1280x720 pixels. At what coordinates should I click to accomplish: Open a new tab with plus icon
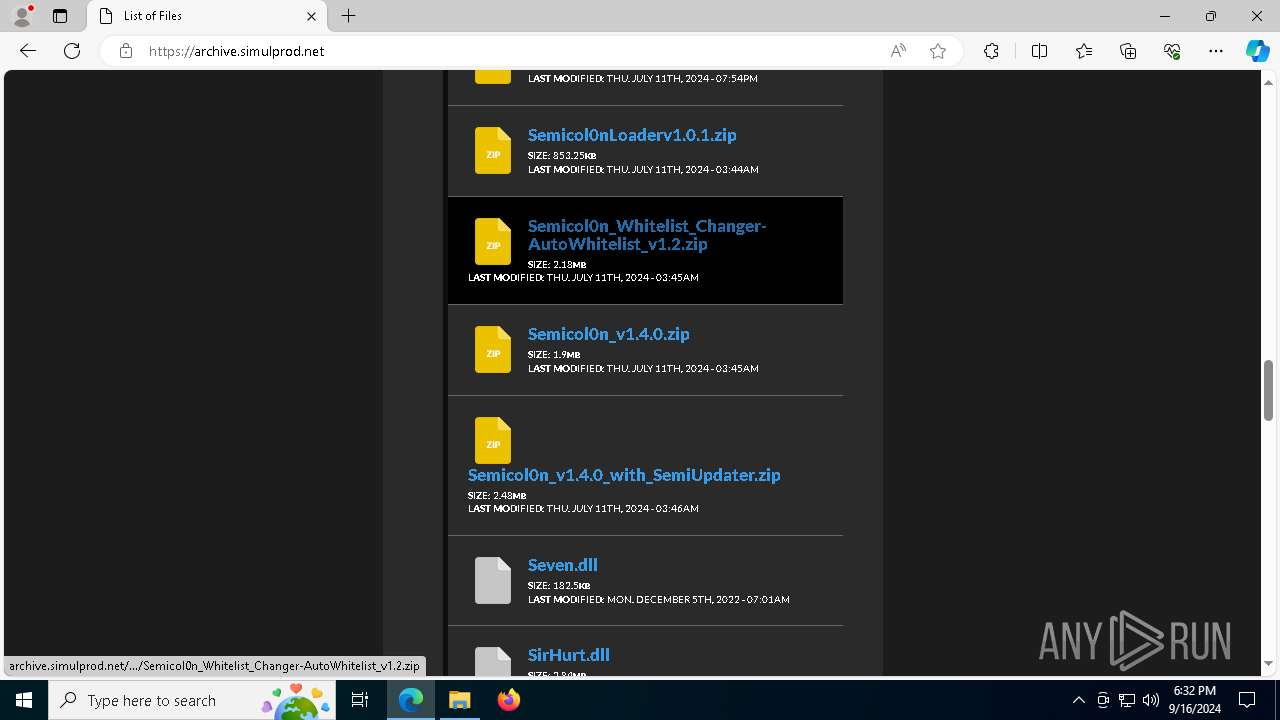(x=348, y=16)
